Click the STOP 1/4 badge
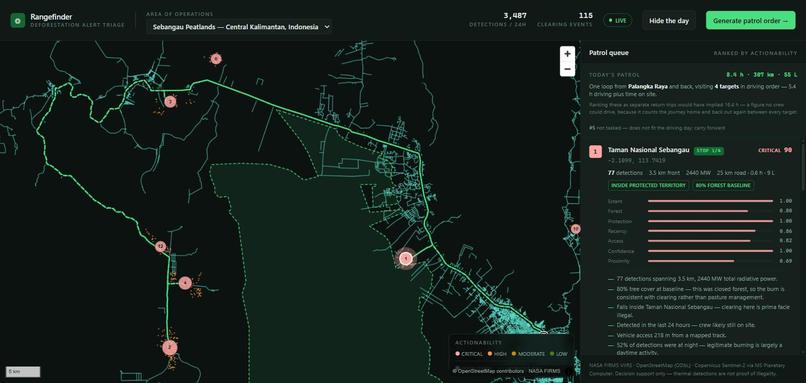 [709, 151]
